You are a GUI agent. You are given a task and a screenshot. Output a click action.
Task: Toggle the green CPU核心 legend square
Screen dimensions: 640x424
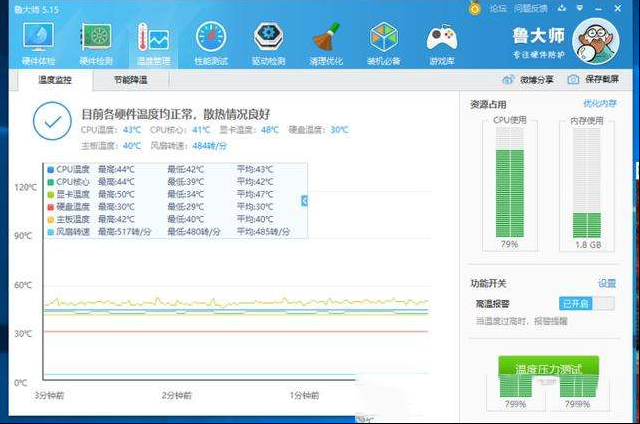click(51, 182)
